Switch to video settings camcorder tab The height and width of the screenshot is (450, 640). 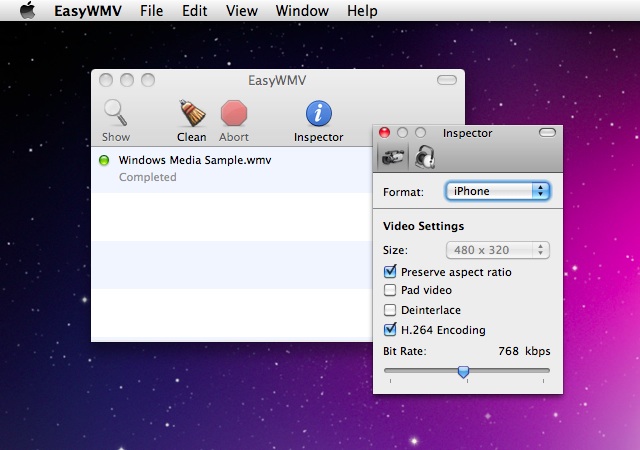pos(392,156)
